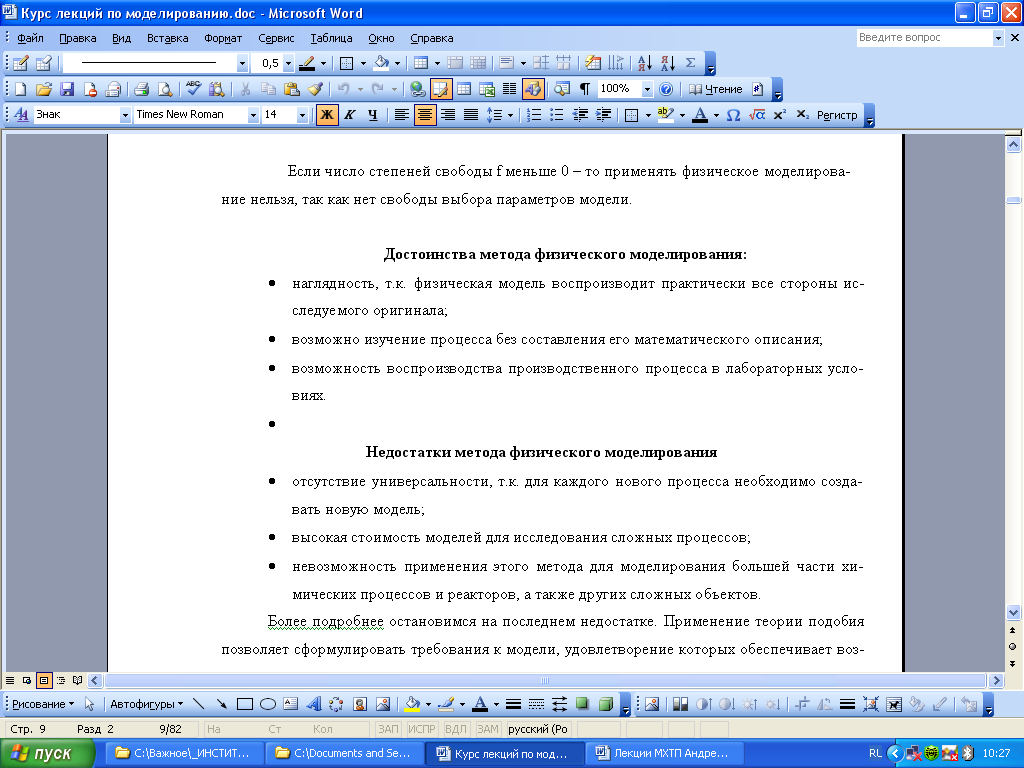
Task: Expand the Автофигуры menu
Action: pos(146,704)
